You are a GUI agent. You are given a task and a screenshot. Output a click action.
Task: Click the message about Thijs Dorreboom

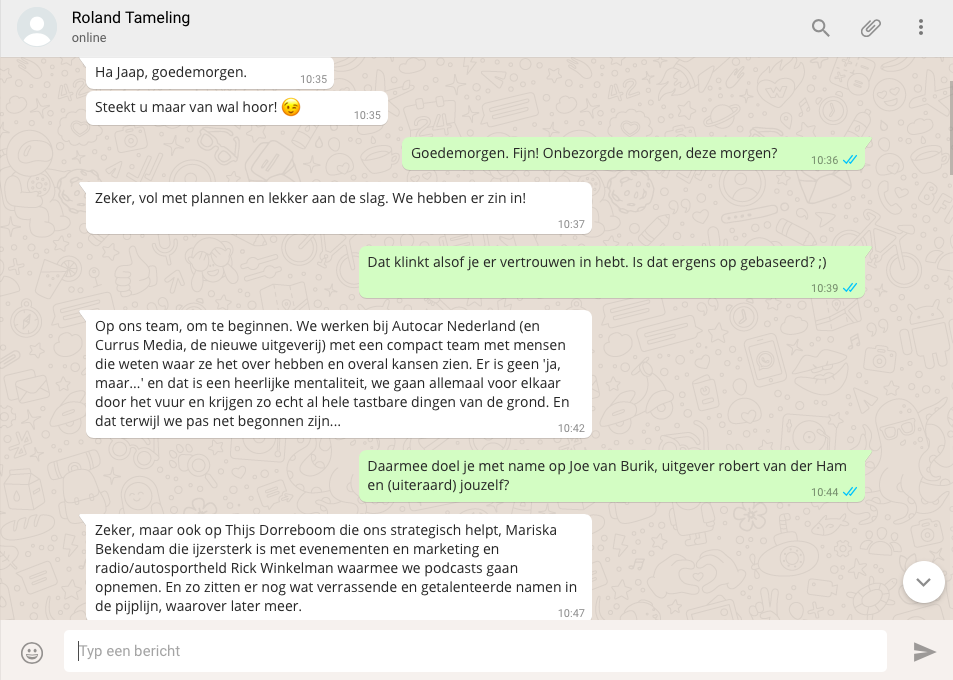point(339,568)
